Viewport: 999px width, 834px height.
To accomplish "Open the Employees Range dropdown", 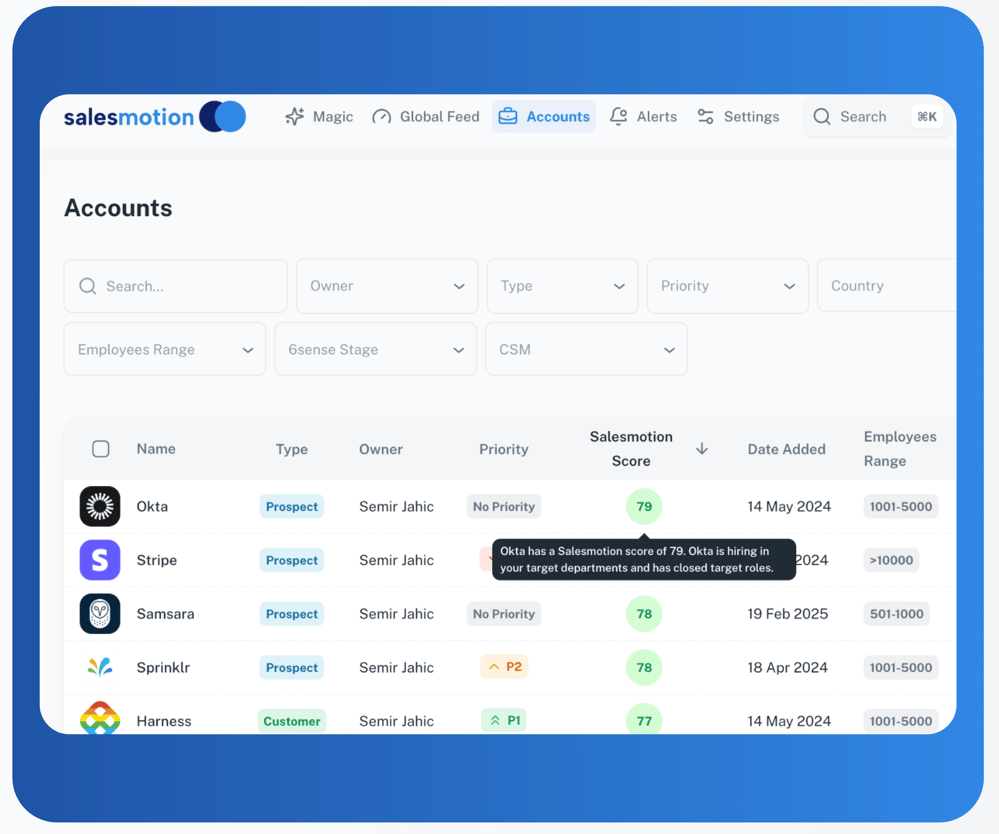I will [165, 350].
